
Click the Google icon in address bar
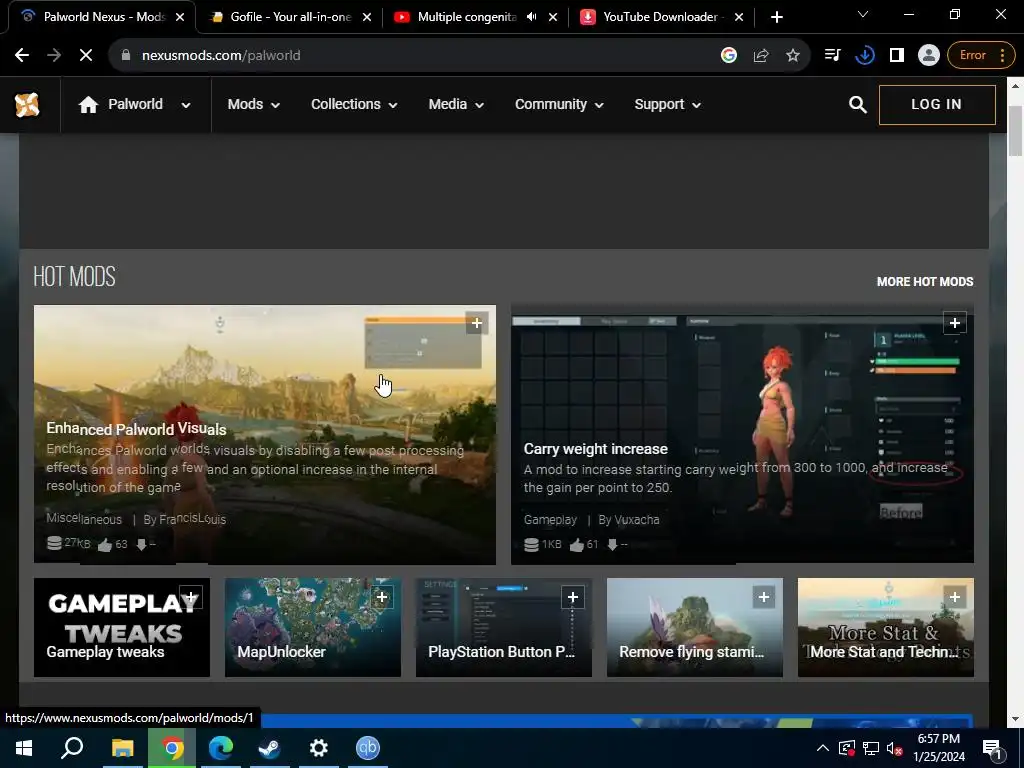pos(729,56)
